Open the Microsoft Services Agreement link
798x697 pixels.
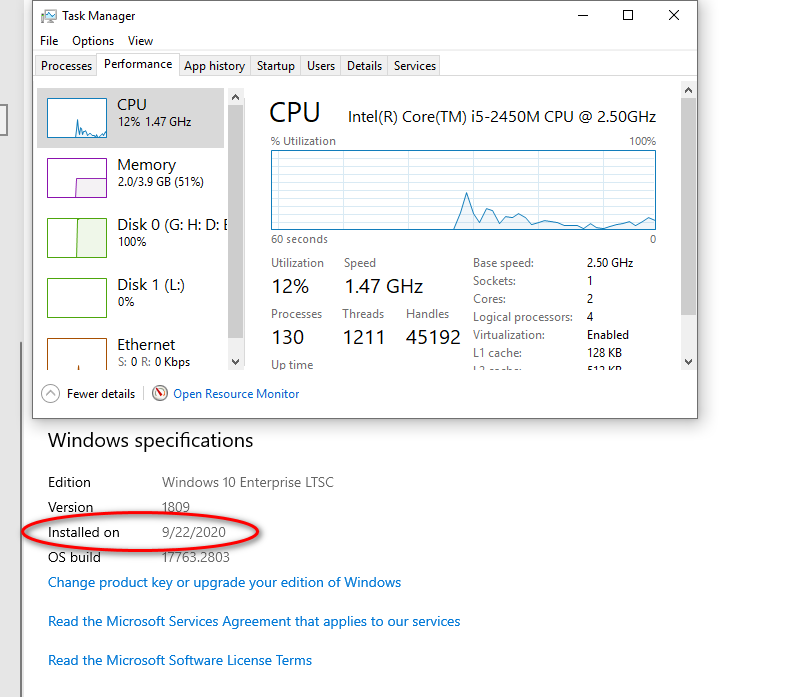tap(254, 621)
